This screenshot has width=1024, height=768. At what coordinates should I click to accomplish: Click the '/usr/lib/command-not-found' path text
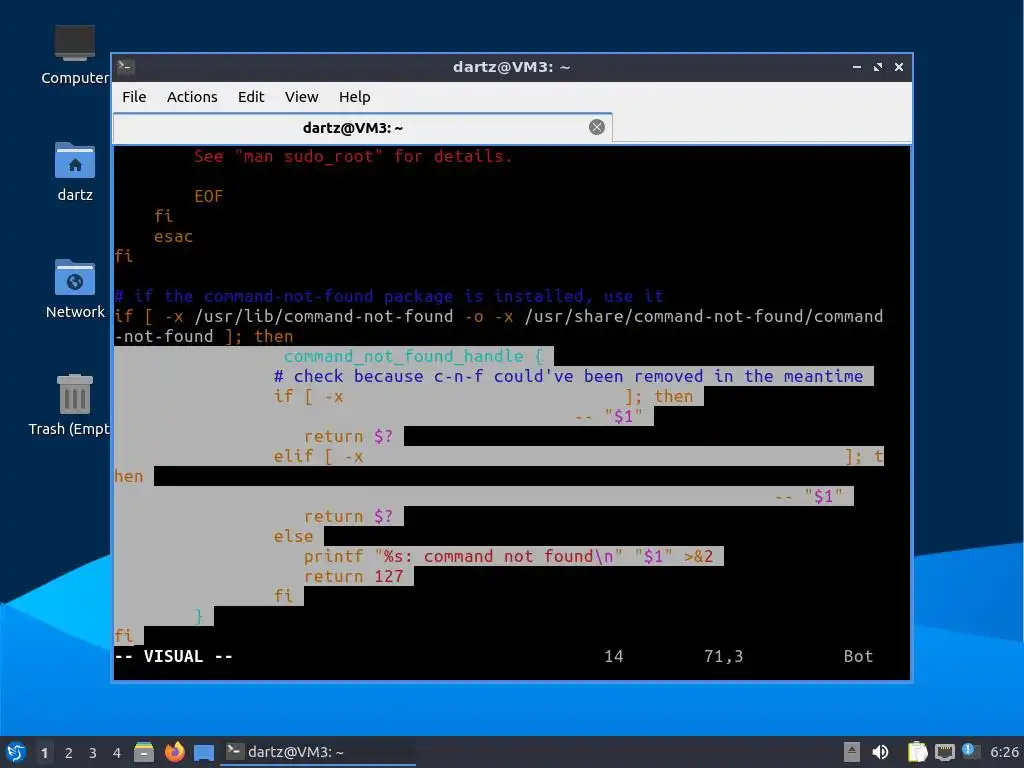[x=323, y=316]
